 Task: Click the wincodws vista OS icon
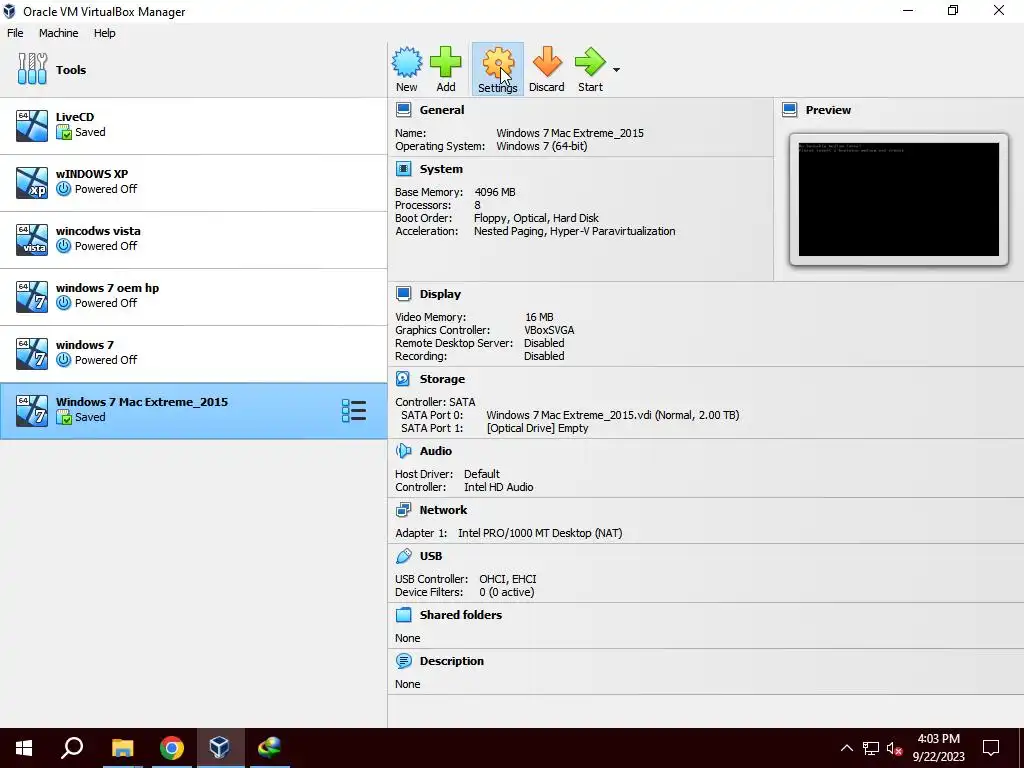(32, 239)
